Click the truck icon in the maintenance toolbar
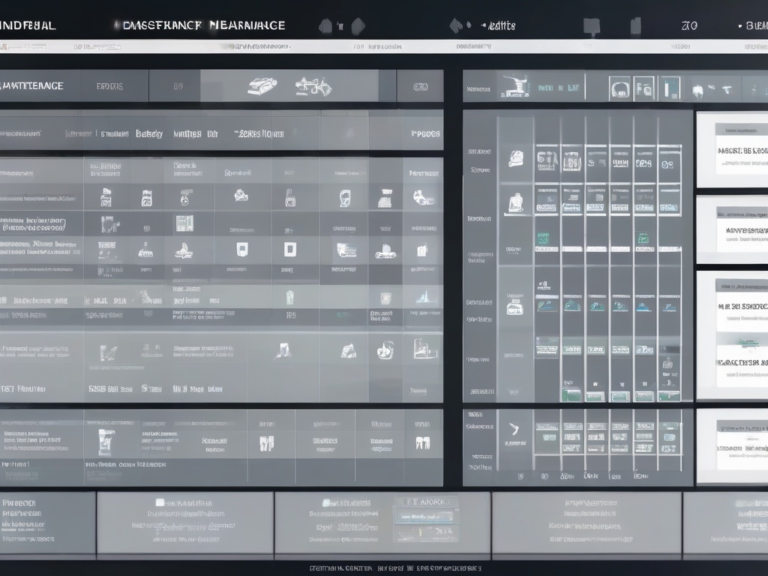 tap(263, 87)
